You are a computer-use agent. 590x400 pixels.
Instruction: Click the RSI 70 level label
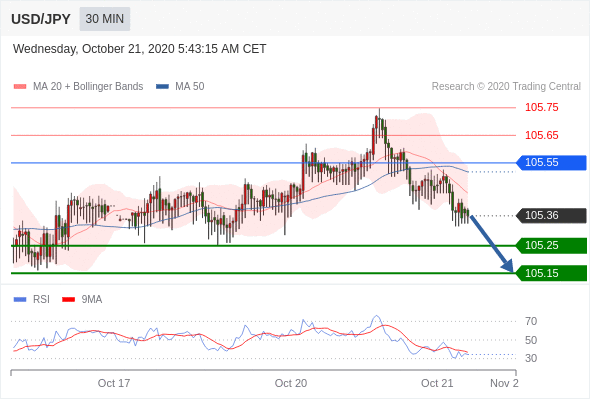coord(531,321)
